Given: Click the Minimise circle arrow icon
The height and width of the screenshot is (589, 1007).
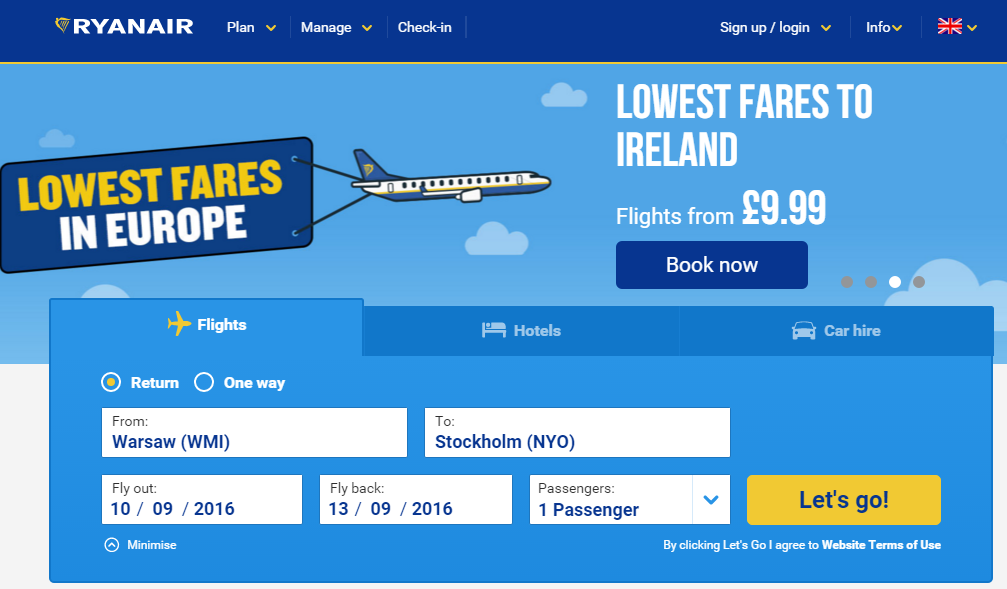Looking at the screenshot, I should (112, 545).
